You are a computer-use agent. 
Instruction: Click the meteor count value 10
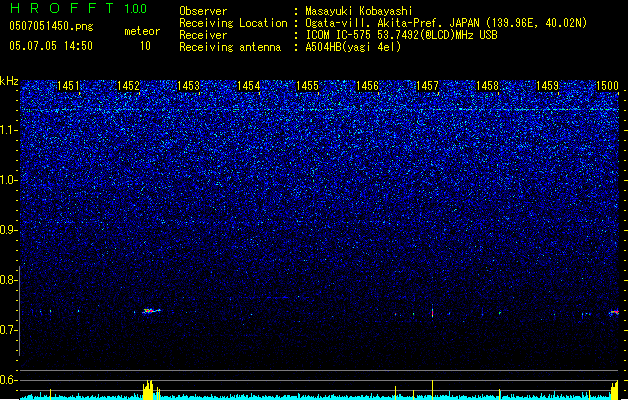tap(145, 46)
